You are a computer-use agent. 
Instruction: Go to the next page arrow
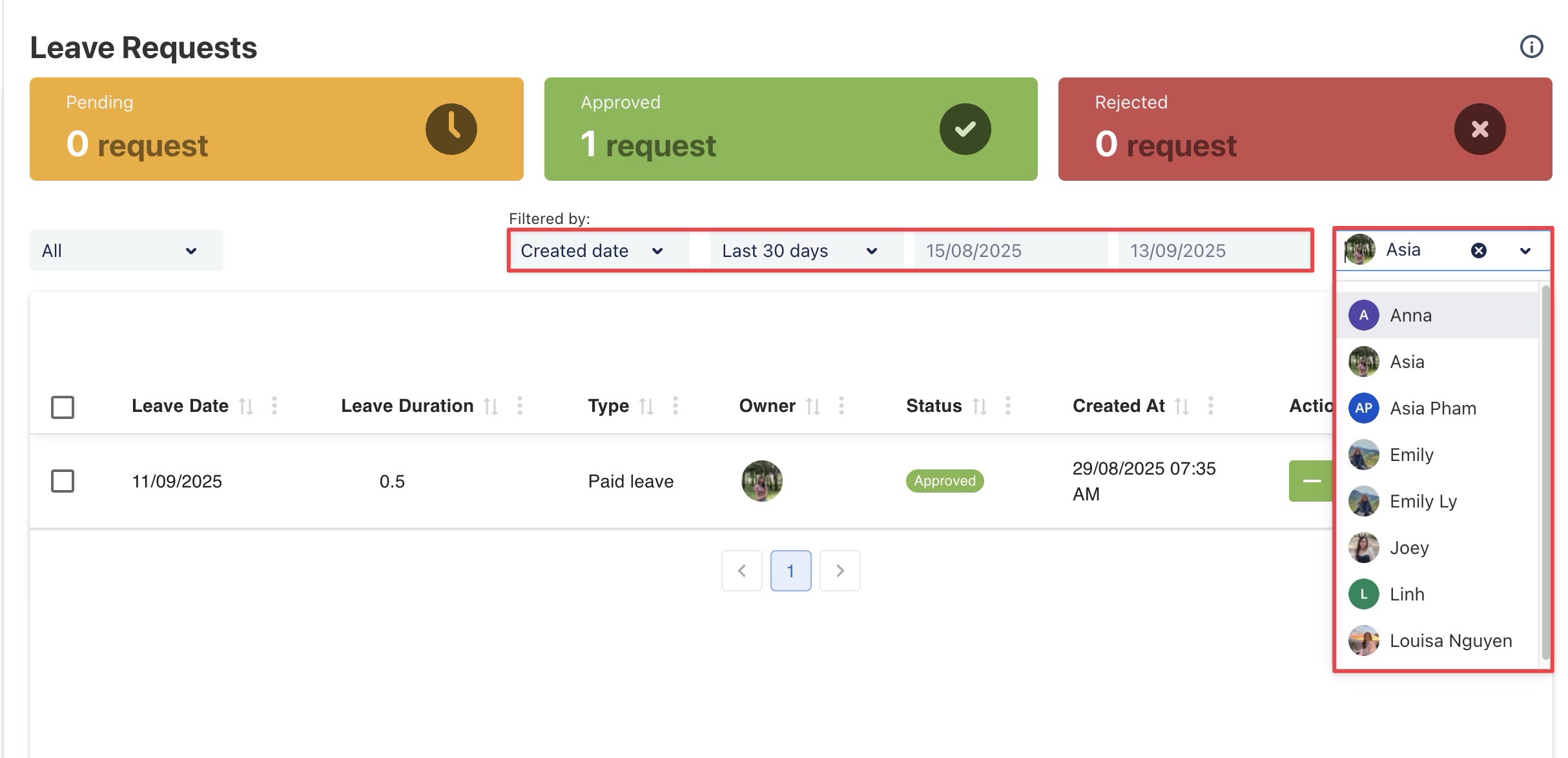[840, 571]
